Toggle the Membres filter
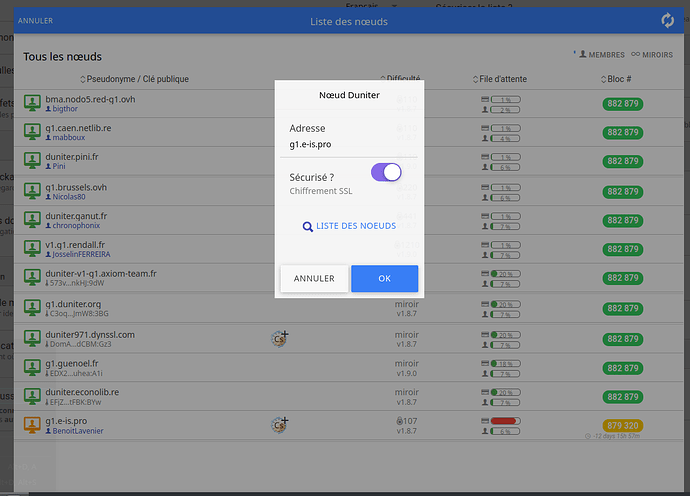 click(x=601, y=55)
